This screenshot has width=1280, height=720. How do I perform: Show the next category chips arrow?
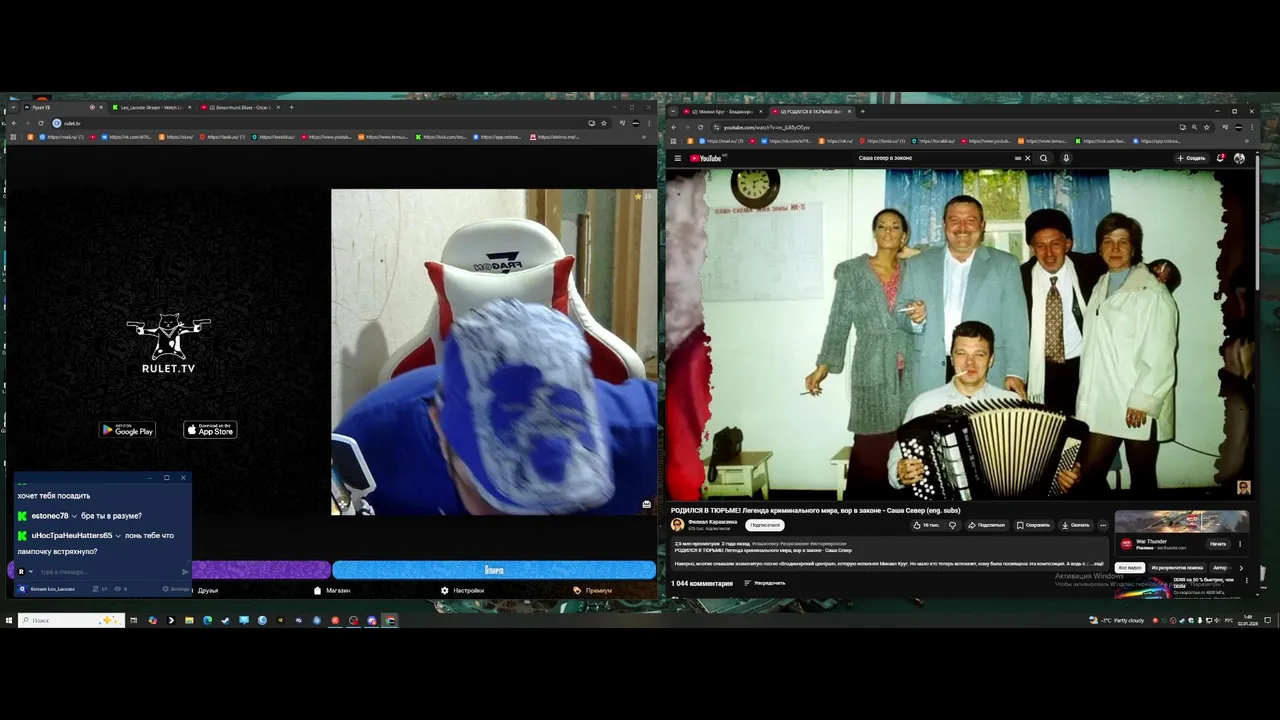tap(1241, 568)
